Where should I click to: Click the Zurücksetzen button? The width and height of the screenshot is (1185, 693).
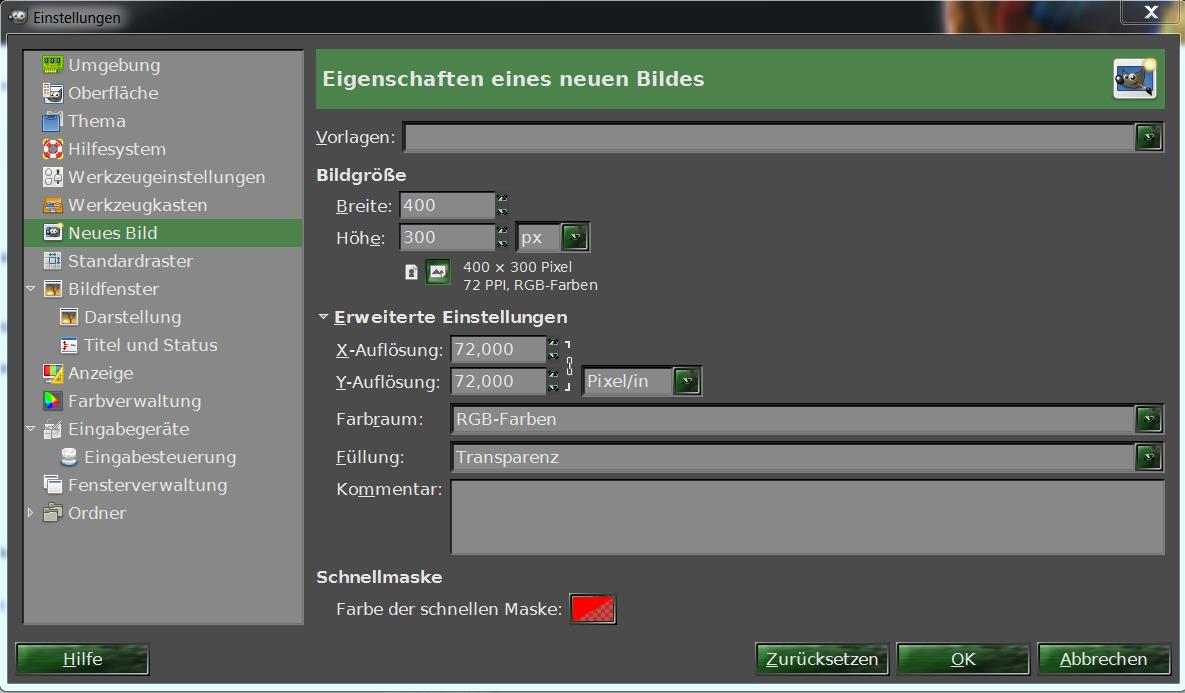pos(821,659)
